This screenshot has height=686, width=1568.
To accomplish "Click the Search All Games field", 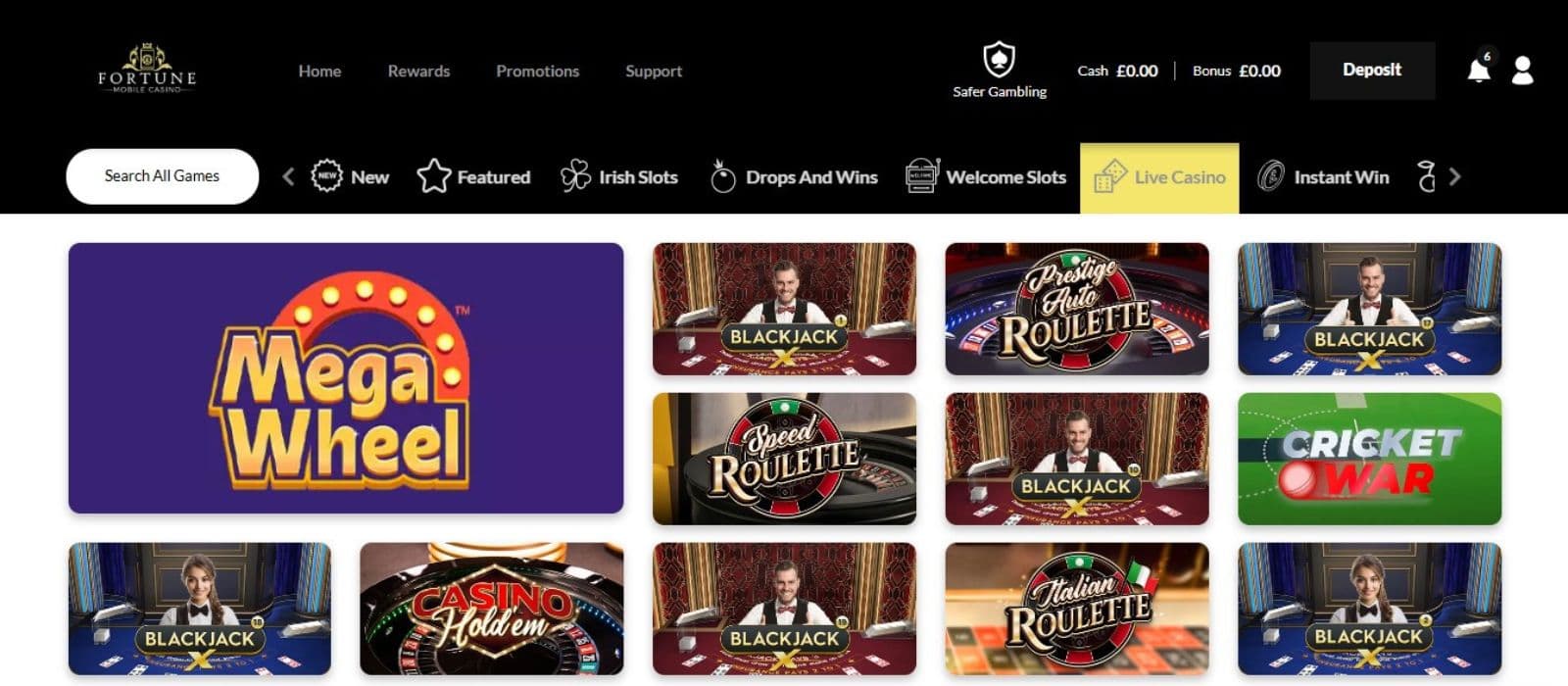I will tap(163, 176).
